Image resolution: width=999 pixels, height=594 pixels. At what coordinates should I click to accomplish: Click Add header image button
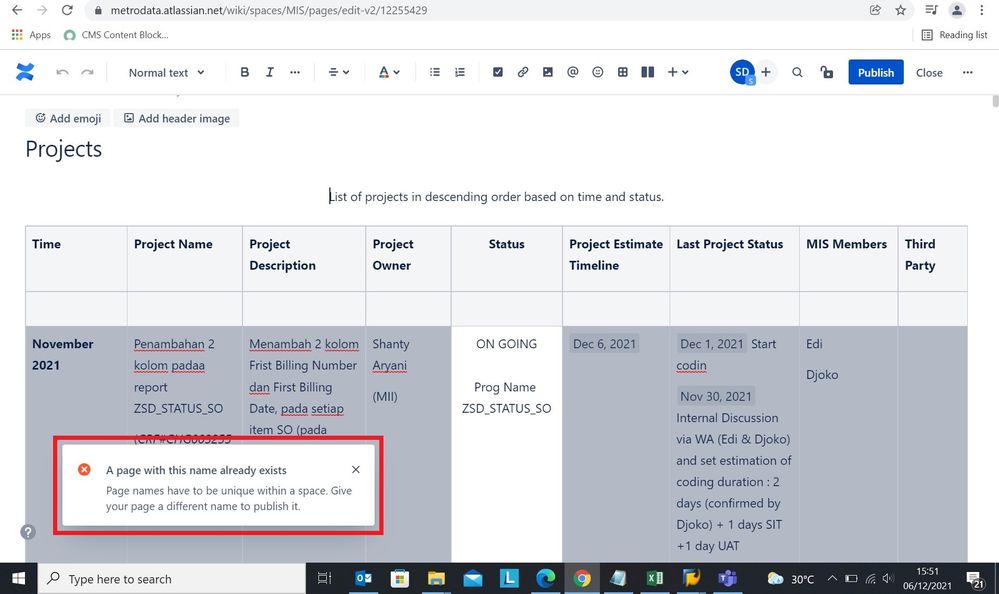(x=176, y=118)
